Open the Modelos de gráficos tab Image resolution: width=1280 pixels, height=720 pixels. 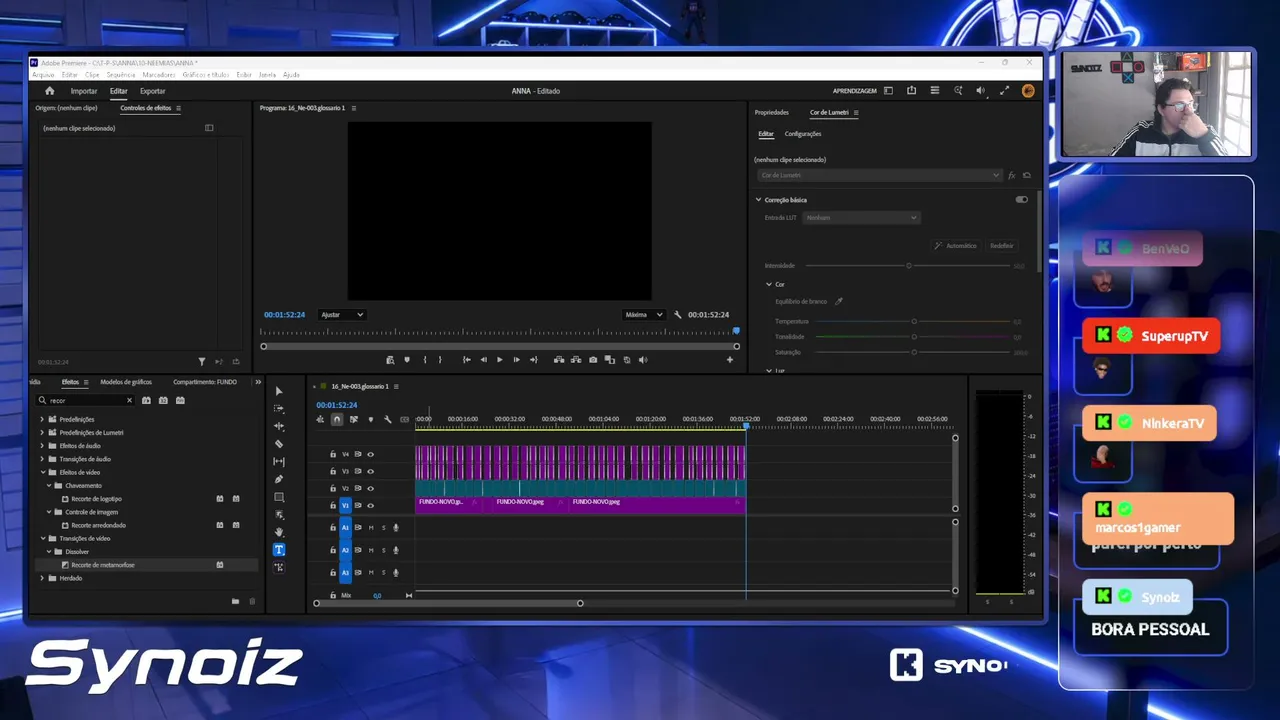[x=126, y=382]
